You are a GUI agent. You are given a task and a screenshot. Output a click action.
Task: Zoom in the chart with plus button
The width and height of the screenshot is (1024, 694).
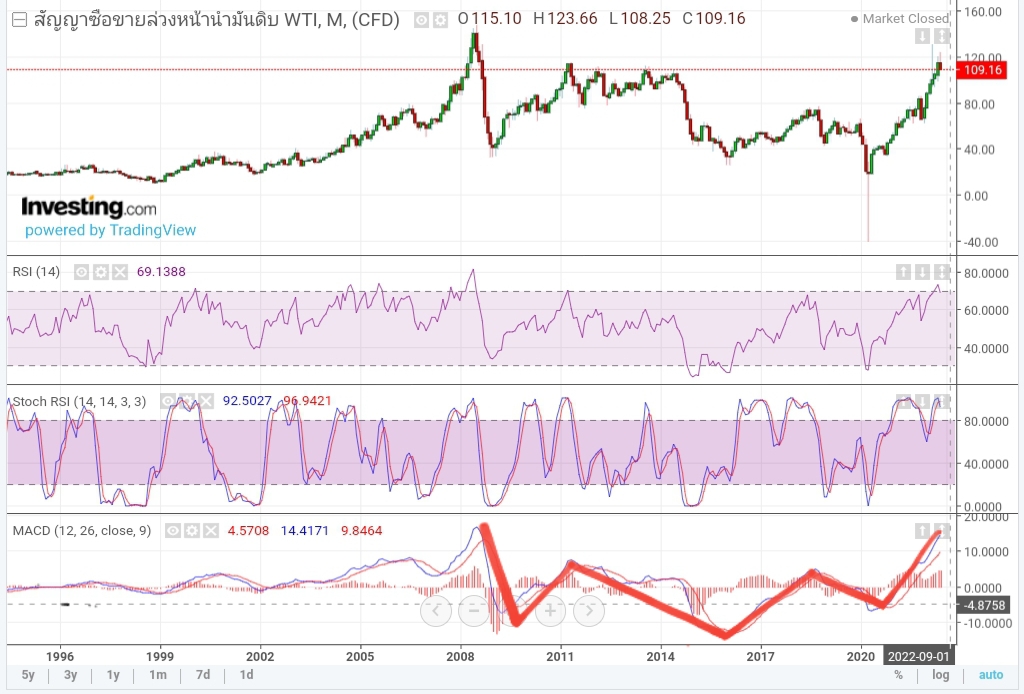[x=551, y=610]
